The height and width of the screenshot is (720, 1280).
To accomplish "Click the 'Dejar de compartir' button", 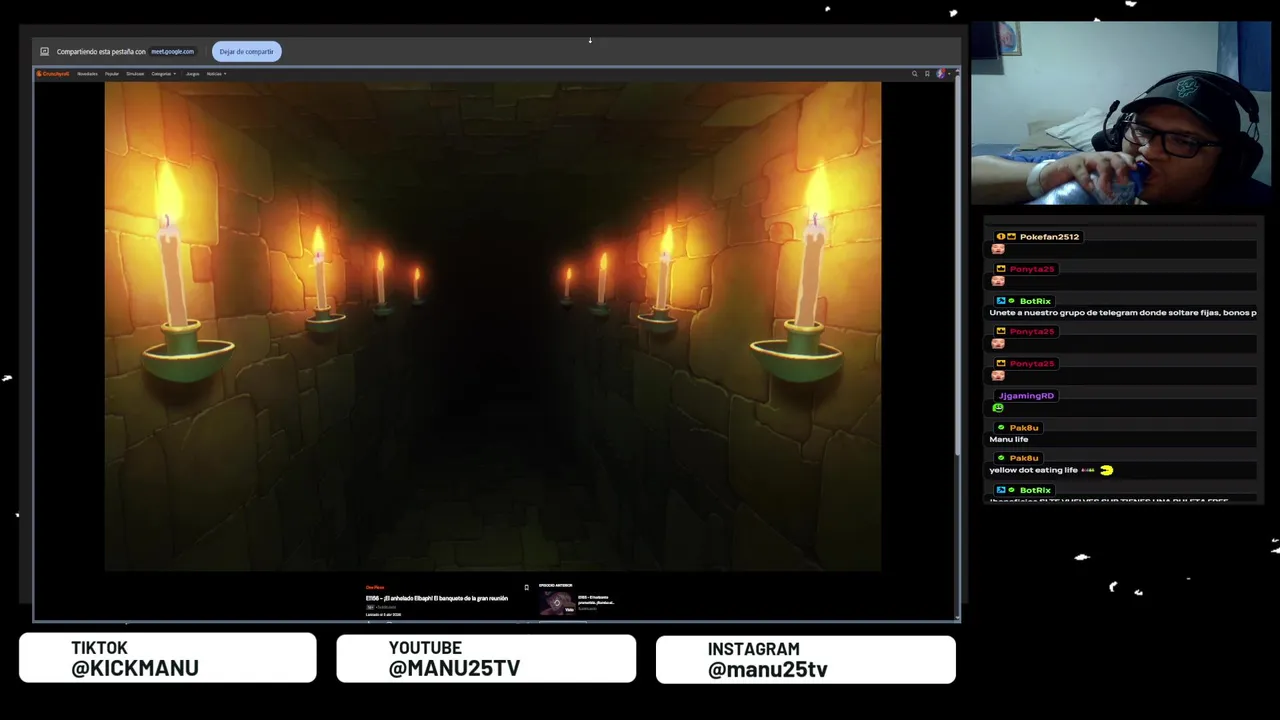I will coord(246,51).
